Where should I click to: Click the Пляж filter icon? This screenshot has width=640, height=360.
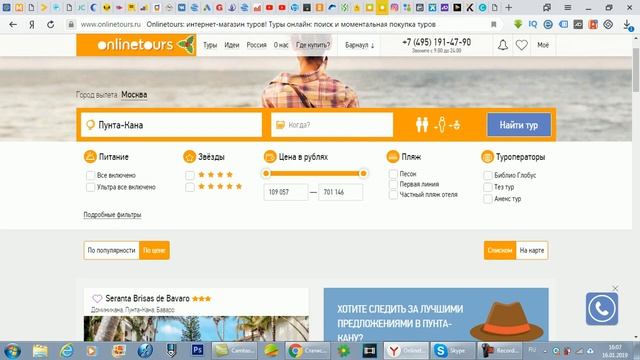393,157
